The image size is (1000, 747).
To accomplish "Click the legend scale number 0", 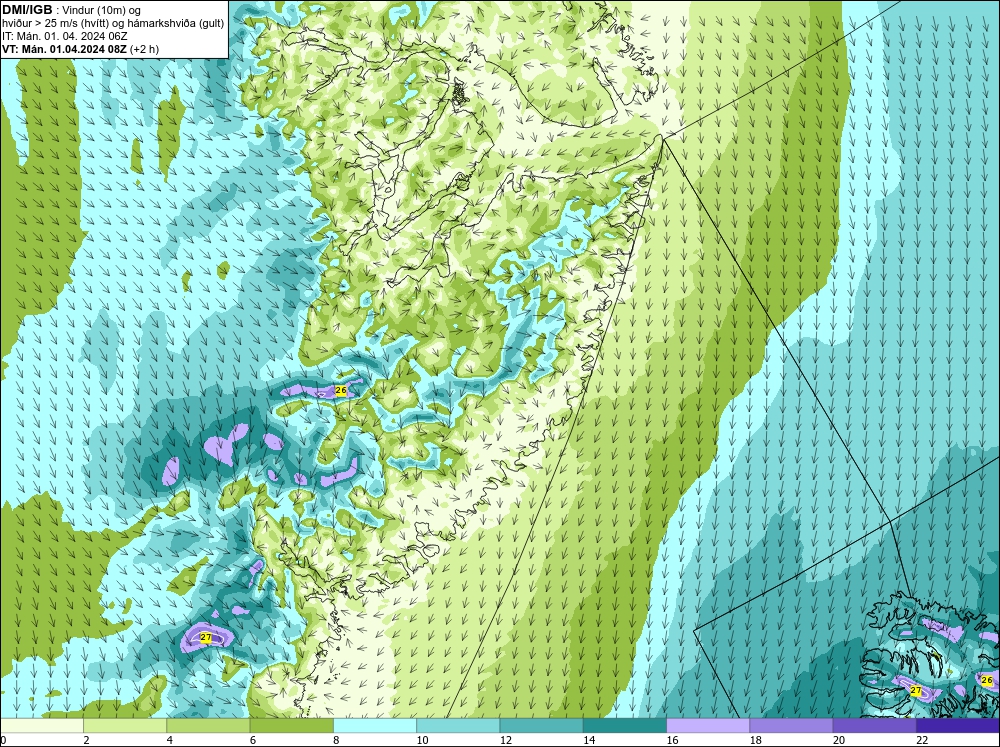I will (x=3, y=740).
